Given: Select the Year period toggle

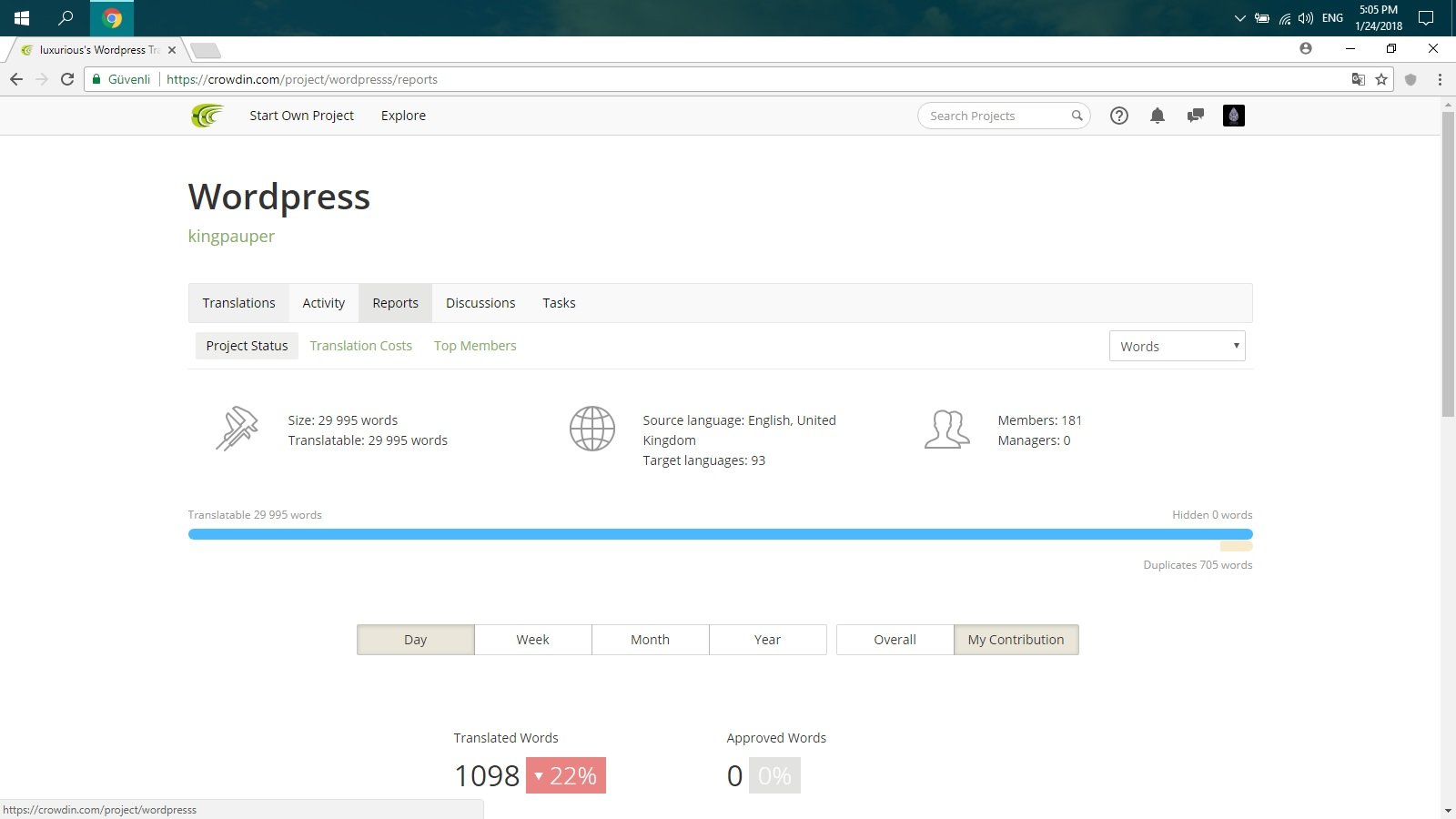Looking at the screenshot, I should coord(767,640).
